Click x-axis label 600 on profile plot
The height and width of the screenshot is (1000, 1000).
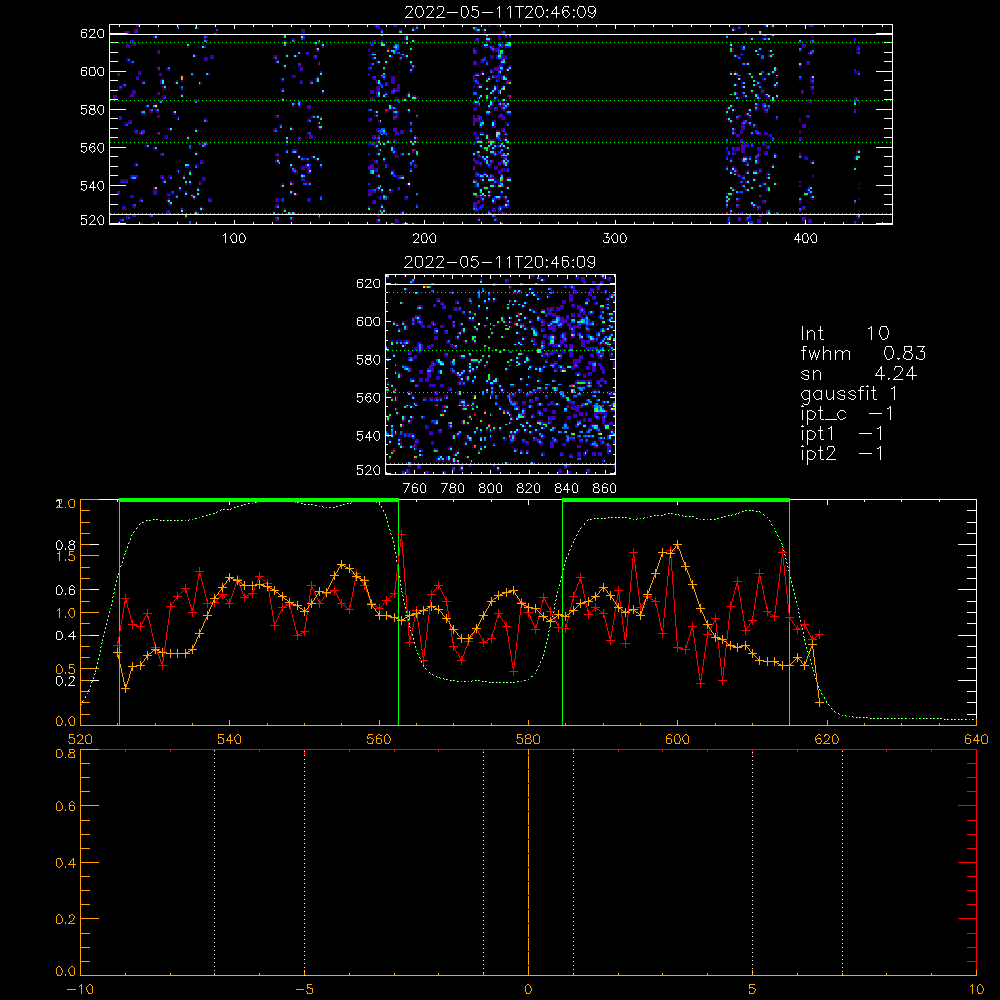click(677, 739)
